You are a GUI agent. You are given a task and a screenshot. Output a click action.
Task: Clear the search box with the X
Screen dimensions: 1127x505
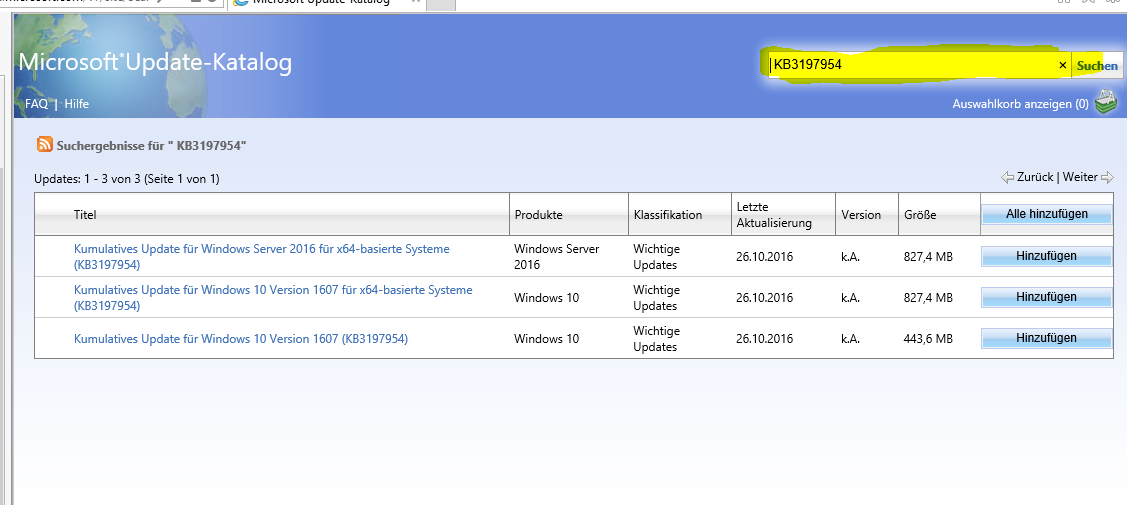click(x=1062, y=65)
